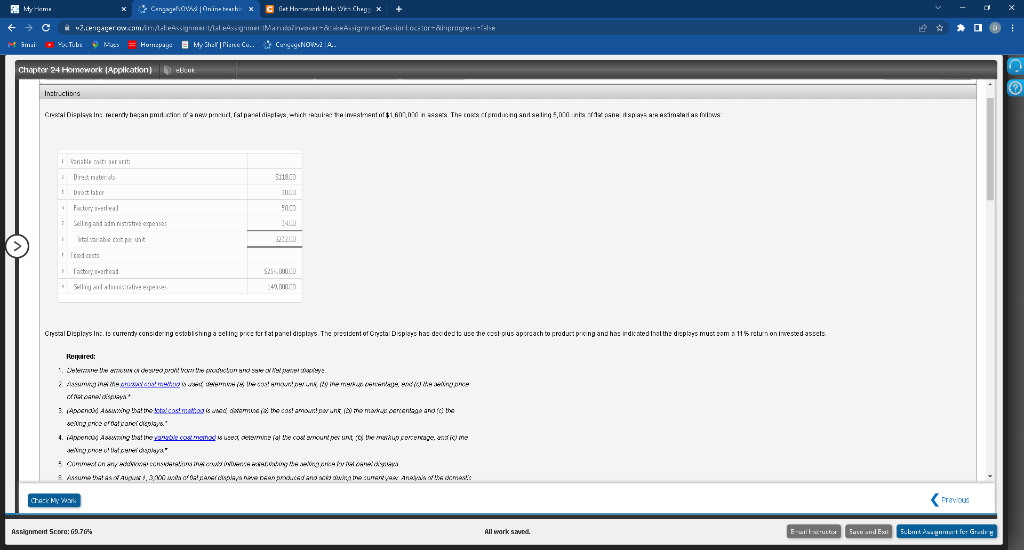Image resolution: width=1024 pixels, height=550 pixels.
Task: Click Total variable cost per unit row
Action: [x=180, y=240]
